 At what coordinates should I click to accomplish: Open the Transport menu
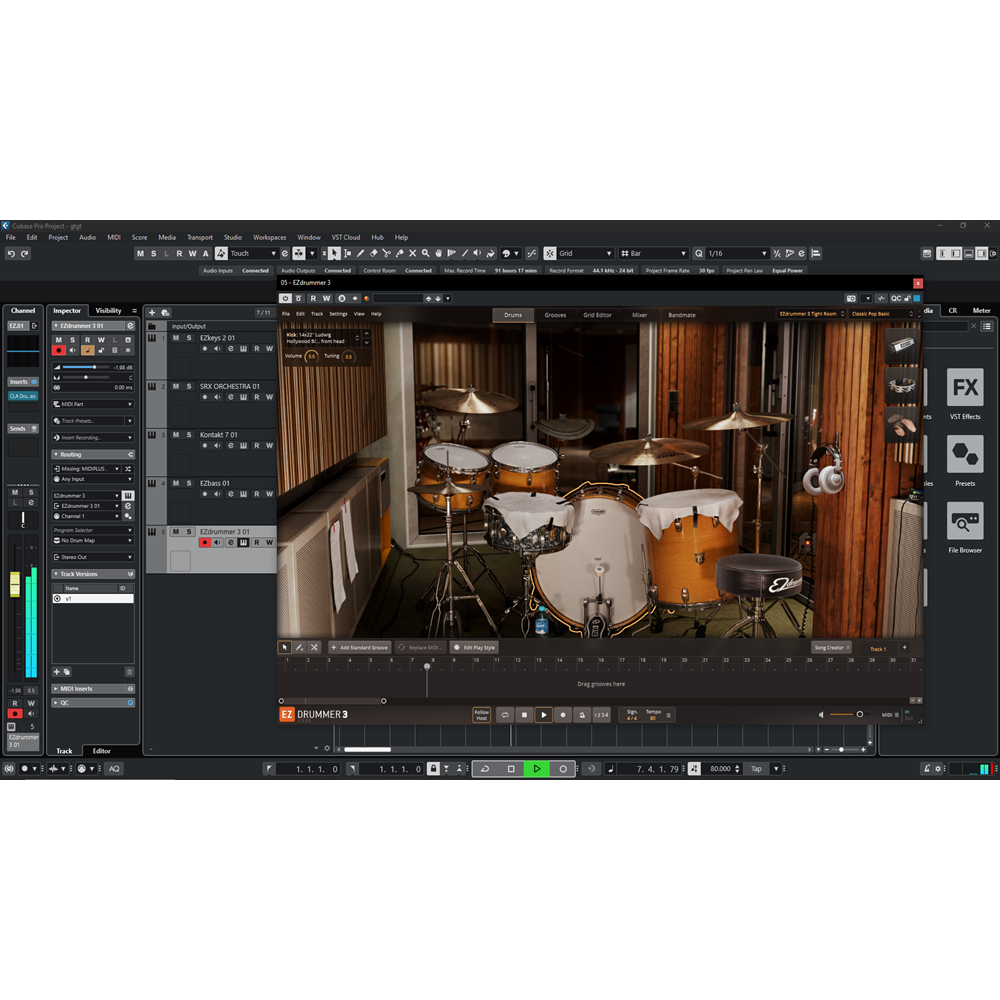(200, 237)
